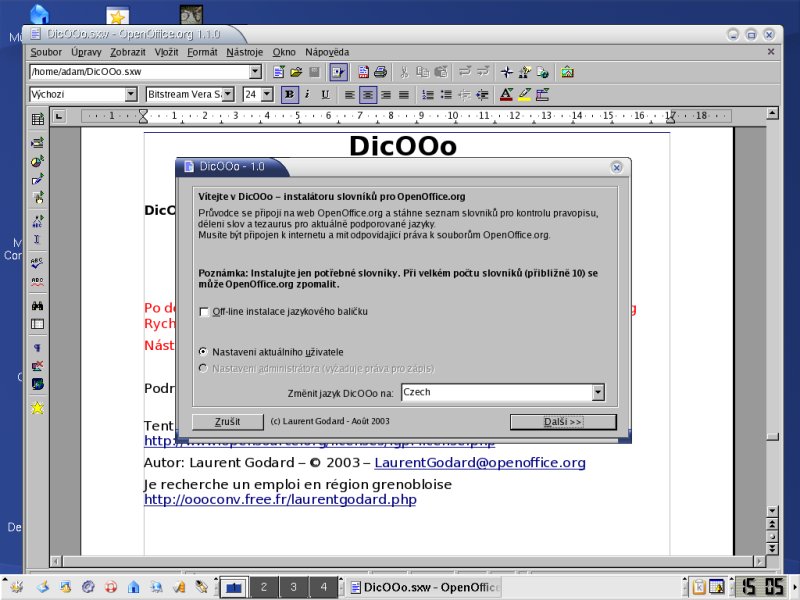Viewport: 800px width, 600px height.
Task: Open the Úpravy menu
Action: pyautogui.click(x=86, y=52)
